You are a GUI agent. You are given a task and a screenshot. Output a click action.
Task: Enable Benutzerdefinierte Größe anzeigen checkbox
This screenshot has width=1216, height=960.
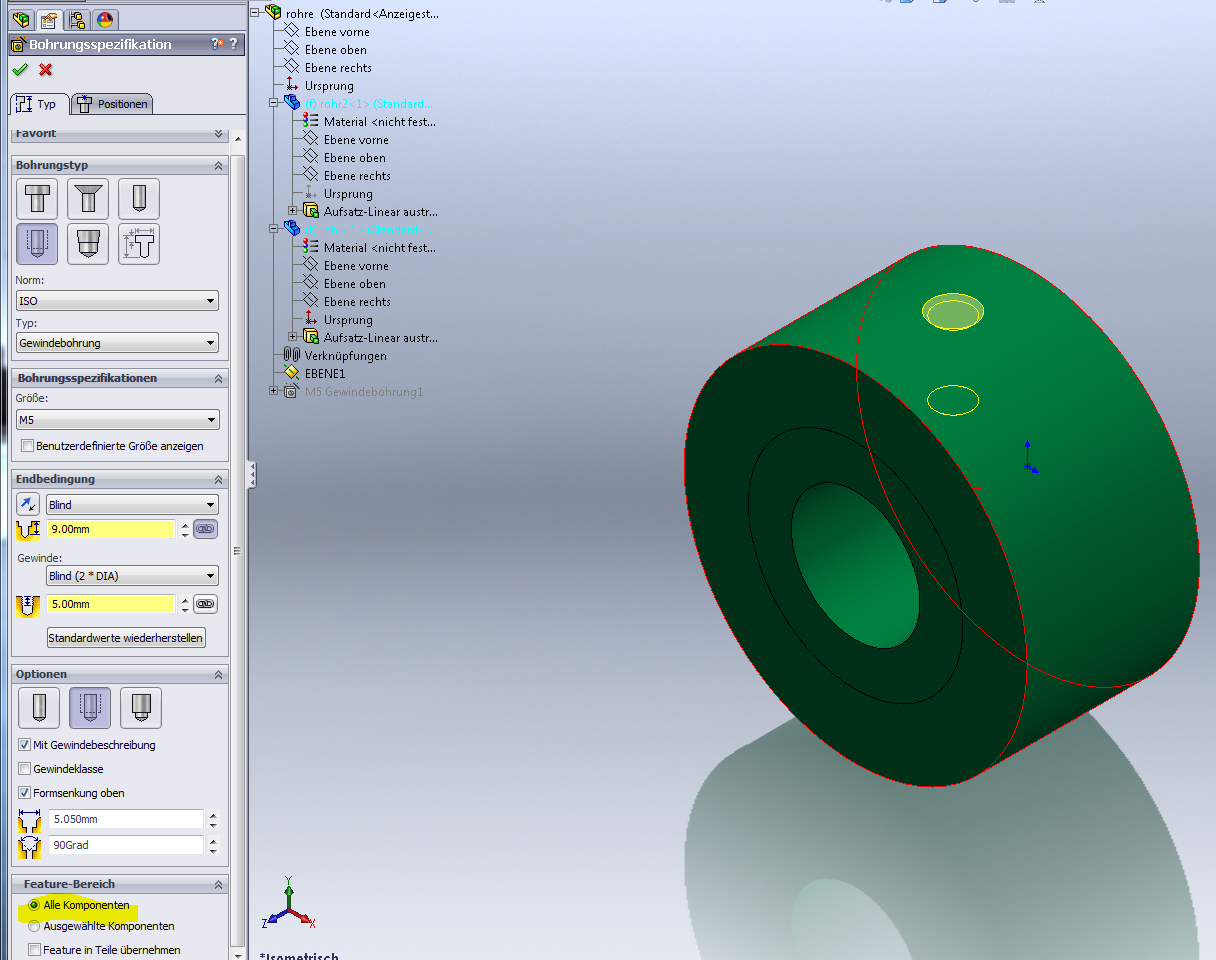[28, 446]
